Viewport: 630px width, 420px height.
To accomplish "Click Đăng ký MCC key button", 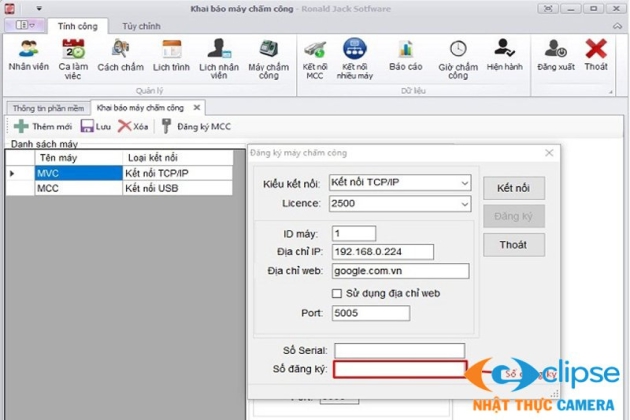I will 196,127.
